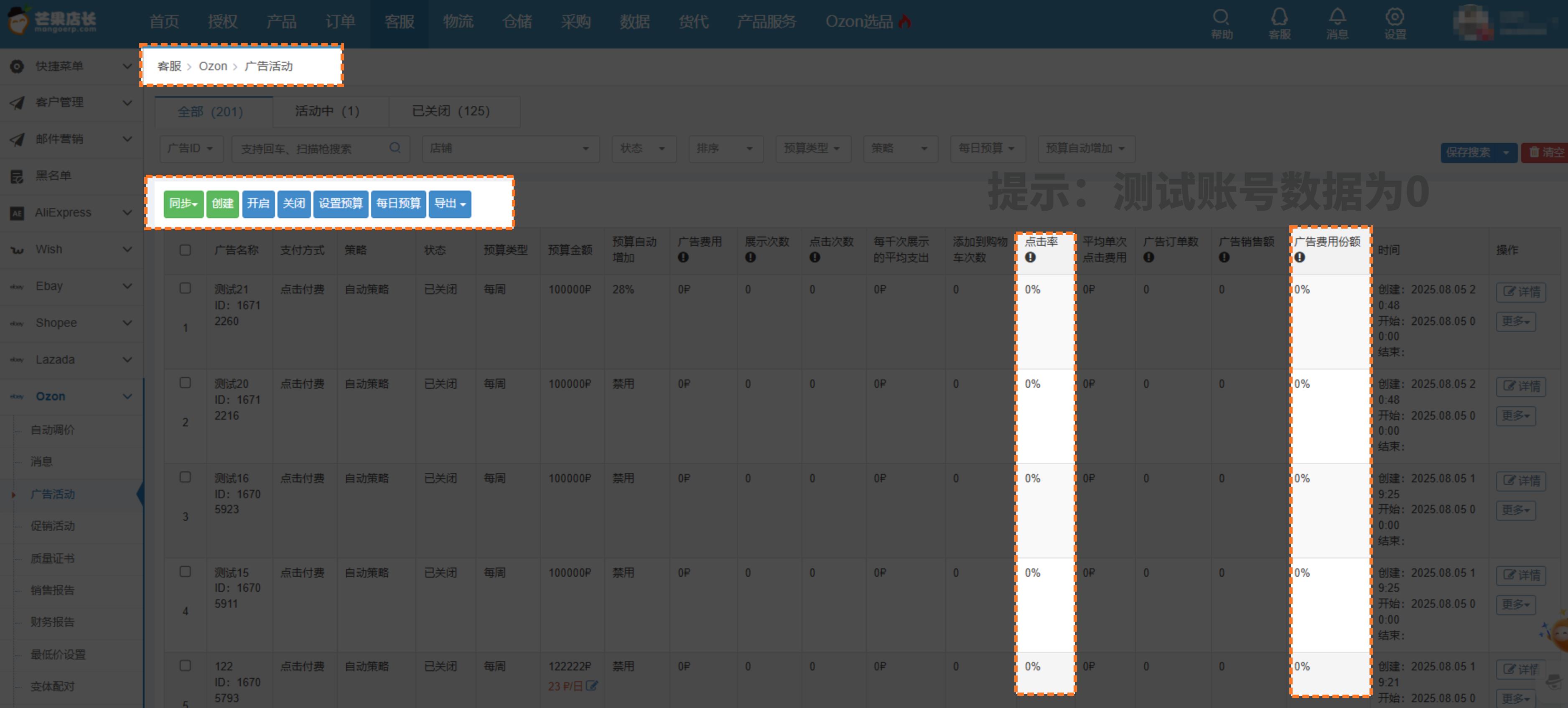
Task: Open the 状态 filter dropdown
Action: click(644, 148)
